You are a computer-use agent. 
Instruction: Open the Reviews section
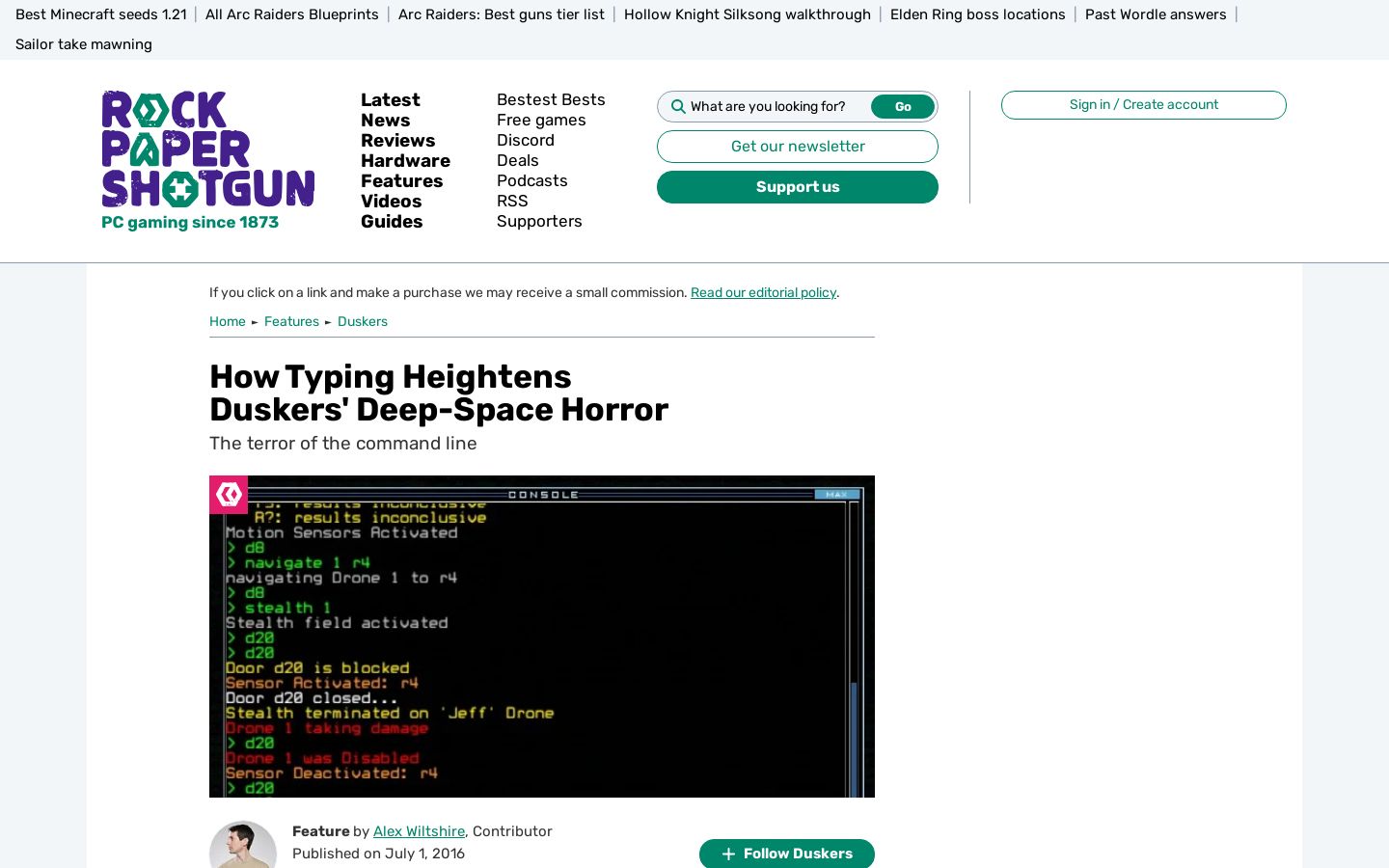[398, 141]
